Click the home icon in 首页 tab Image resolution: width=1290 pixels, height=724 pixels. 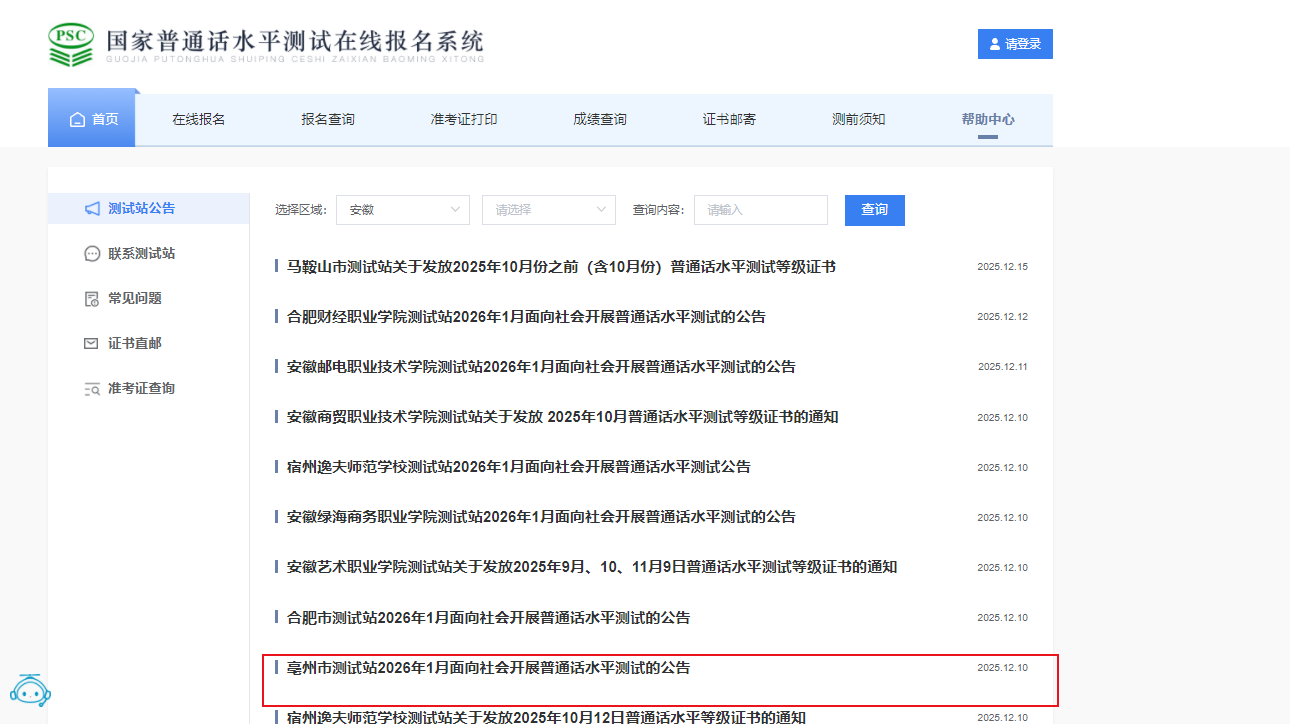(77, 120)
